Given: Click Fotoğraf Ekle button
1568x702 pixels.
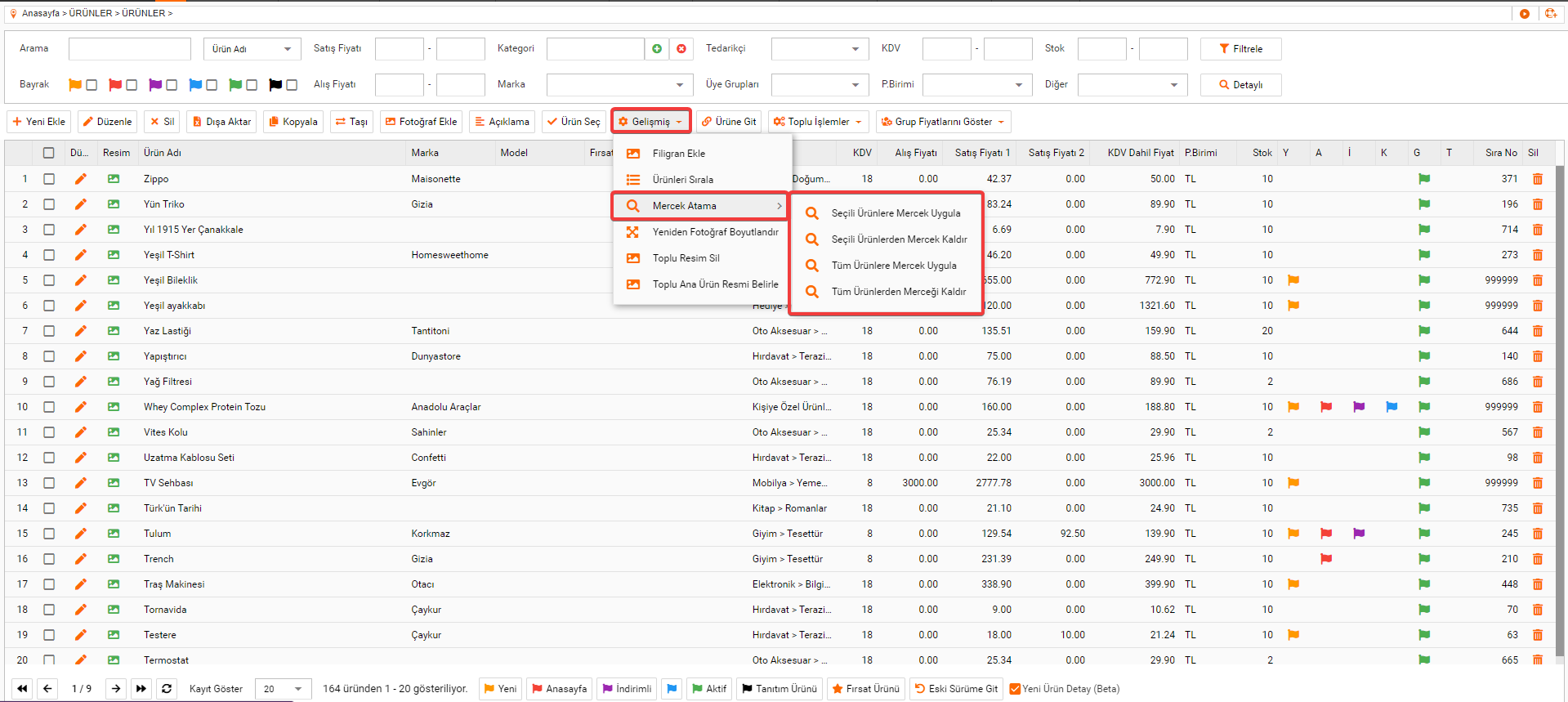Looking at the screenshot, I should [x=422, y=122].
